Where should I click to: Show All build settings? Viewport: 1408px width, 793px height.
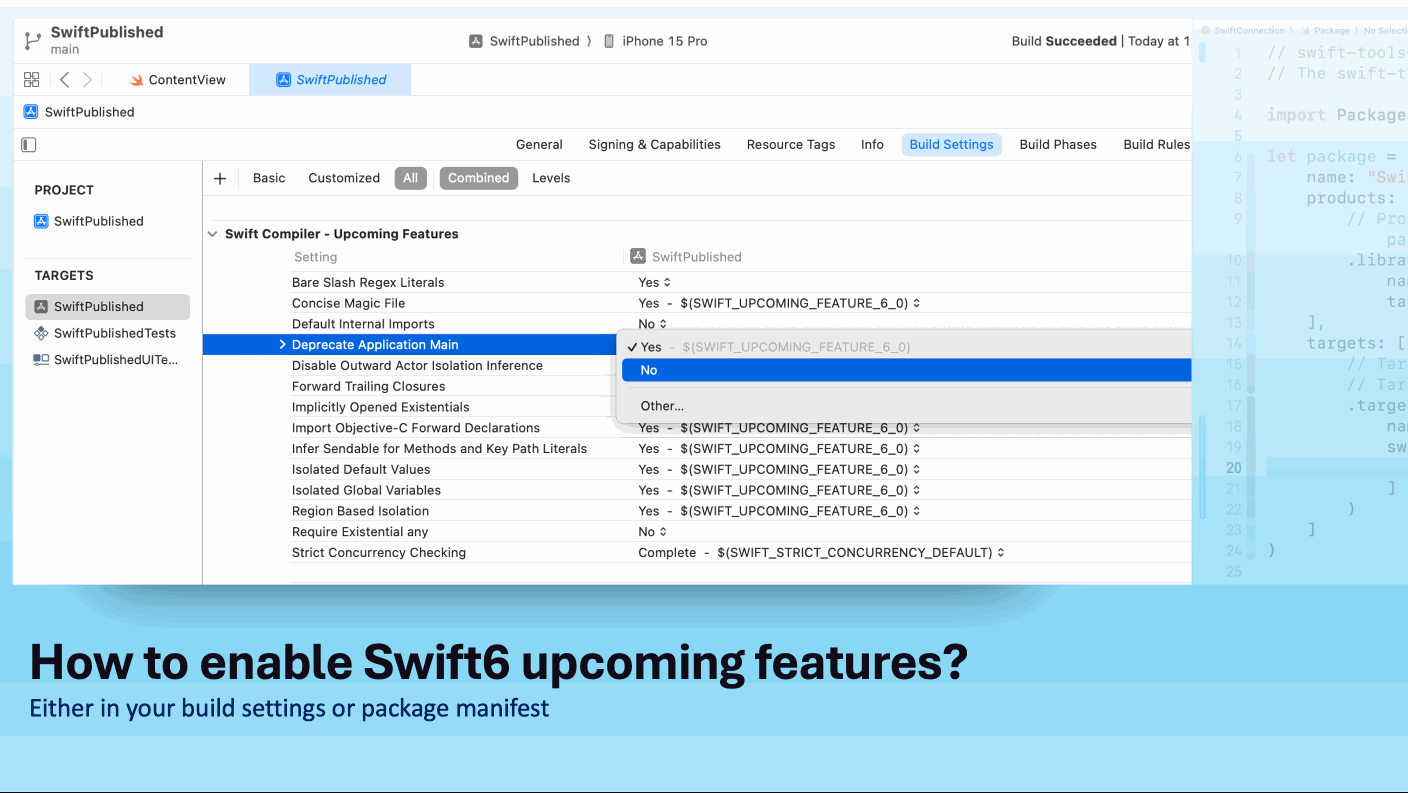pyautogui.click(x=410, y=178)
